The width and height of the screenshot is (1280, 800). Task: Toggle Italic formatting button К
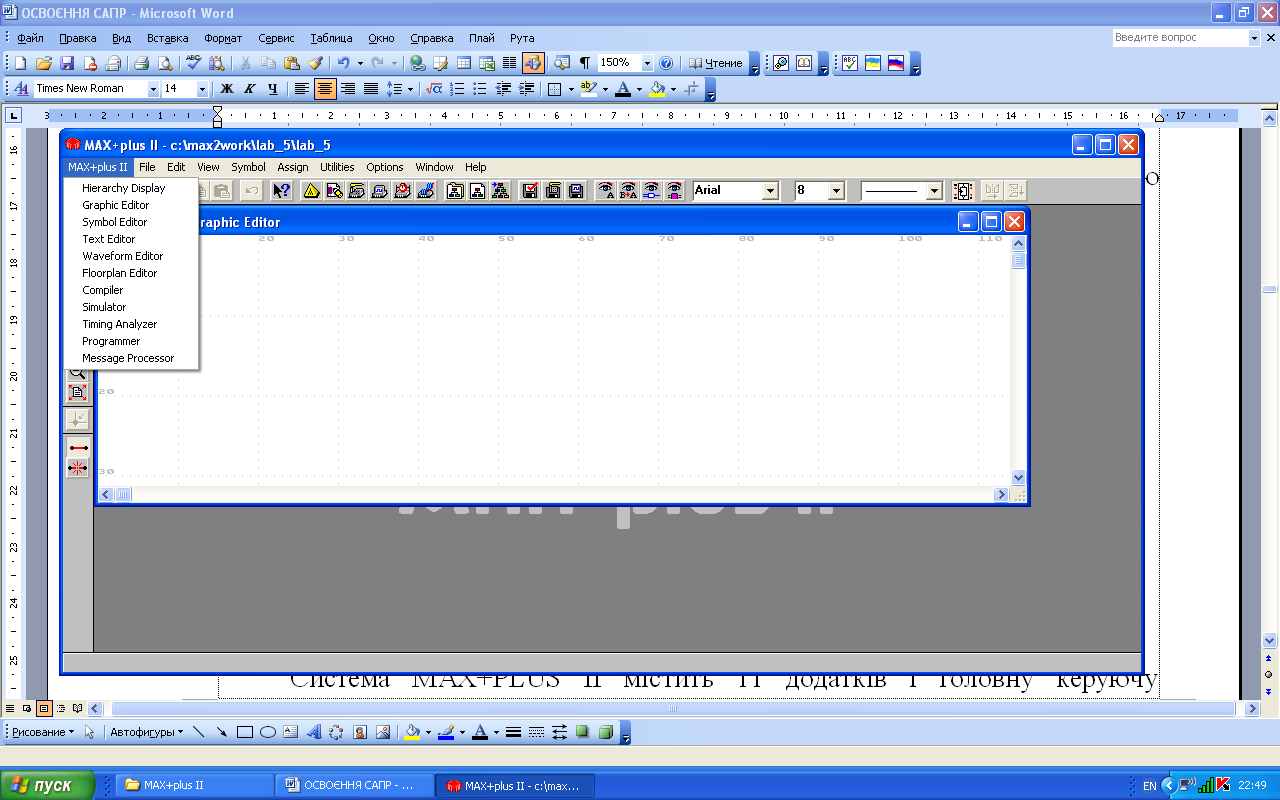[250, 89]
